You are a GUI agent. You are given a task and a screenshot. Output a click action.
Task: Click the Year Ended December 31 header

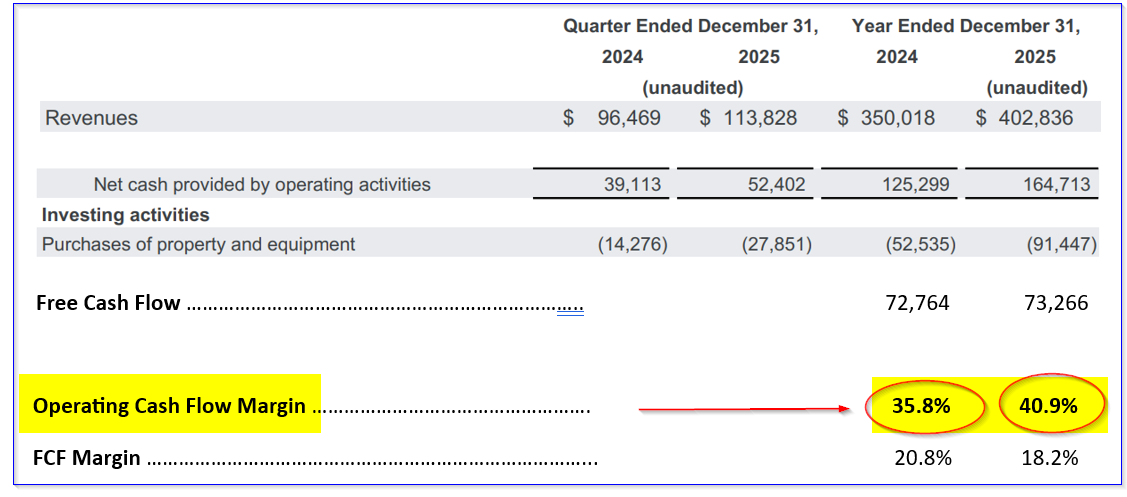(966, 27)
